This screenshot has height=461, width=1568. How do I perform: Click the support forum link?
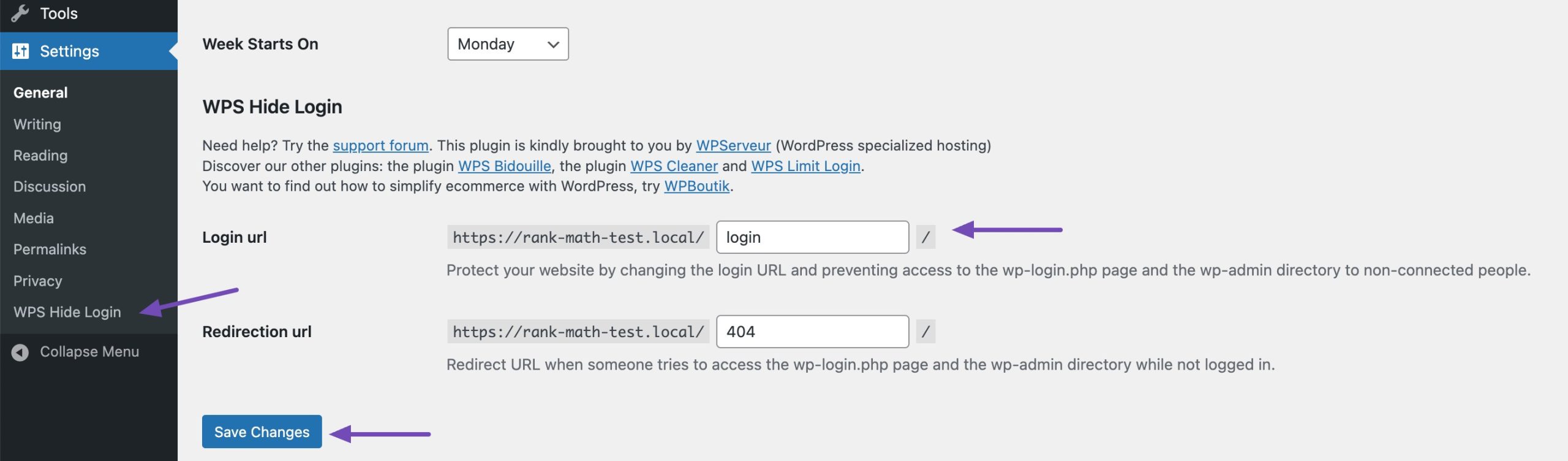380,146
